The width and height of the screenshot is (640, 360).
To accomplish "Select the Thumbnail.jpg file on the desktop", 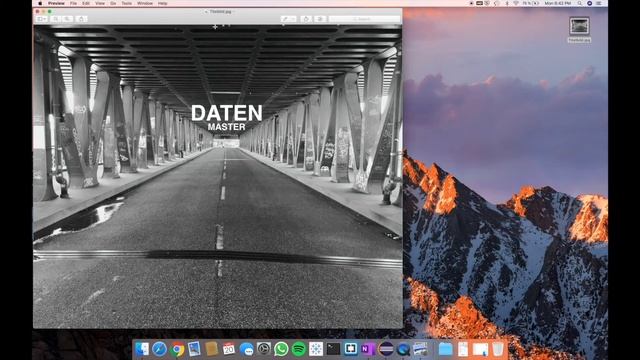I will pos(579,29).
